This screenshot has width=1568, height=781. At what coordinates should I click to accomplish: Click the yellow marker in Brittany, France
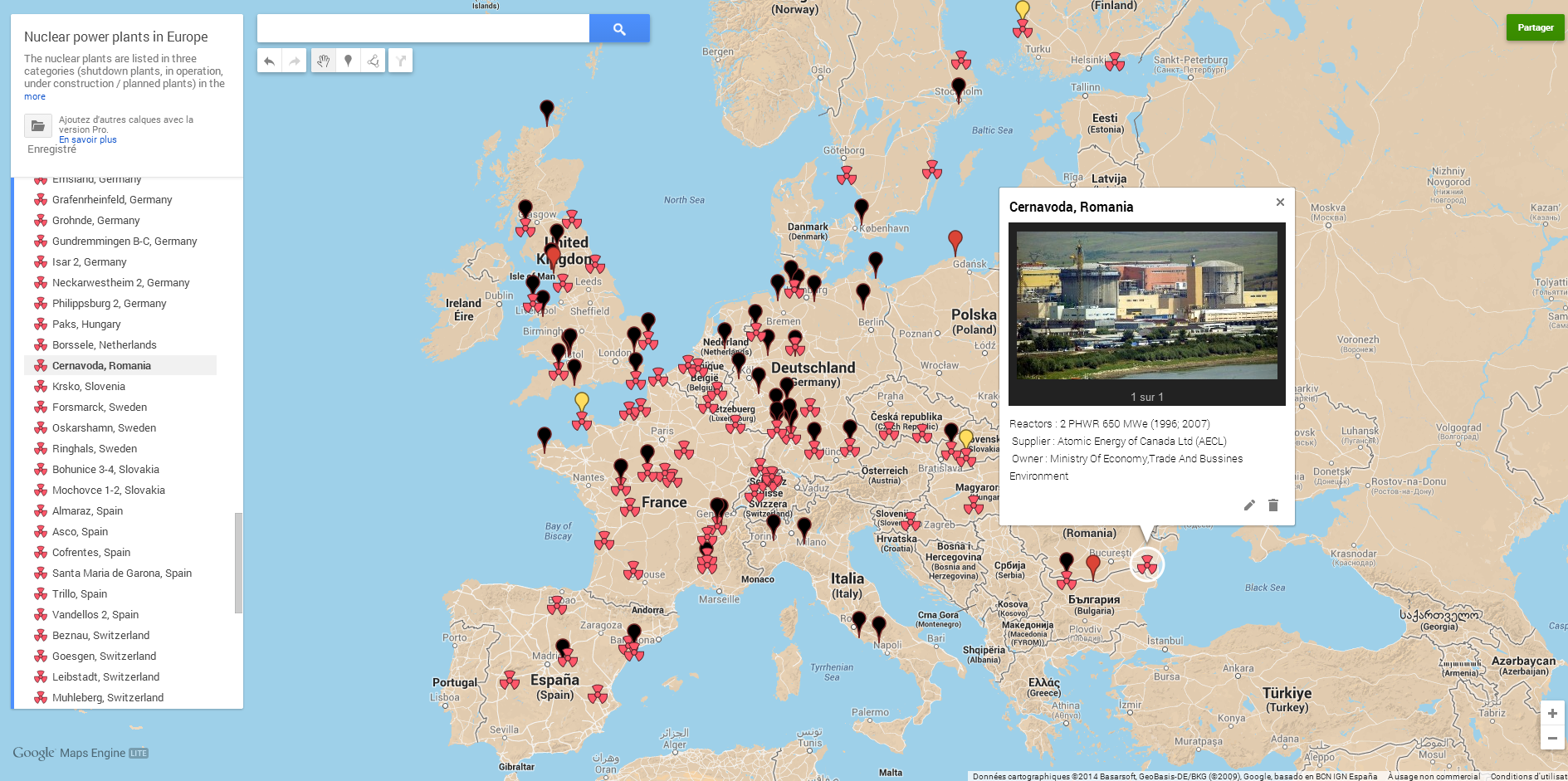(582, 403)
